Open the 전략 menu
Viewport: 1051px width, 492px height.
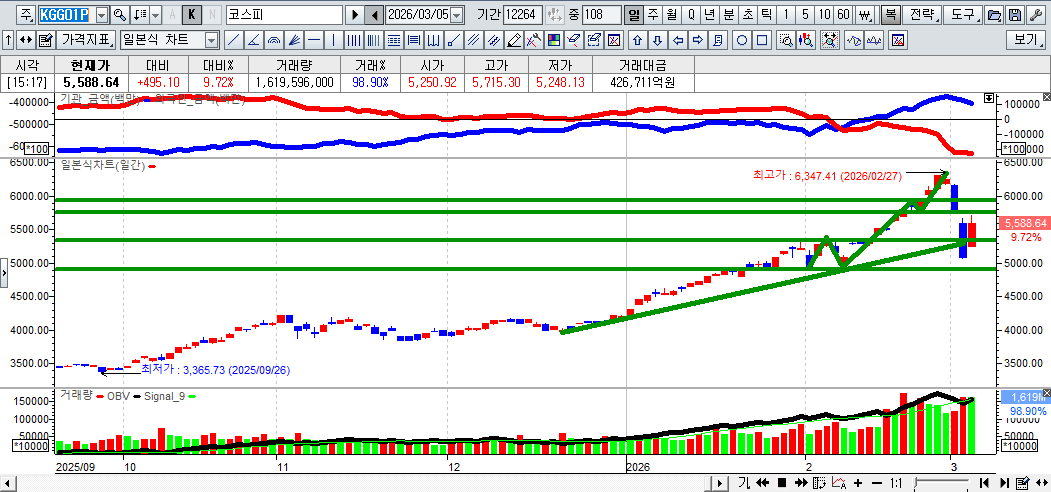click(923, 15)
